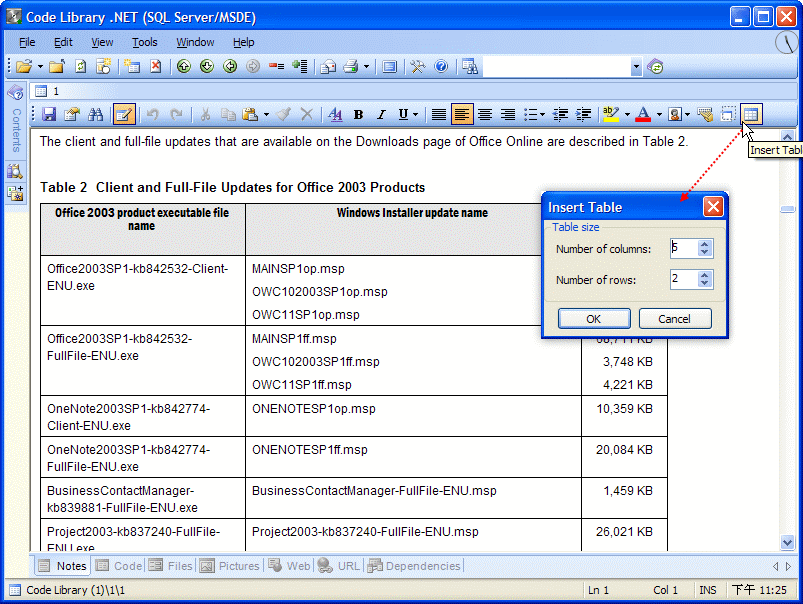Click the green Back arrow icon
Viewport: 803px width, 604px height.
(x=230, y=67)
